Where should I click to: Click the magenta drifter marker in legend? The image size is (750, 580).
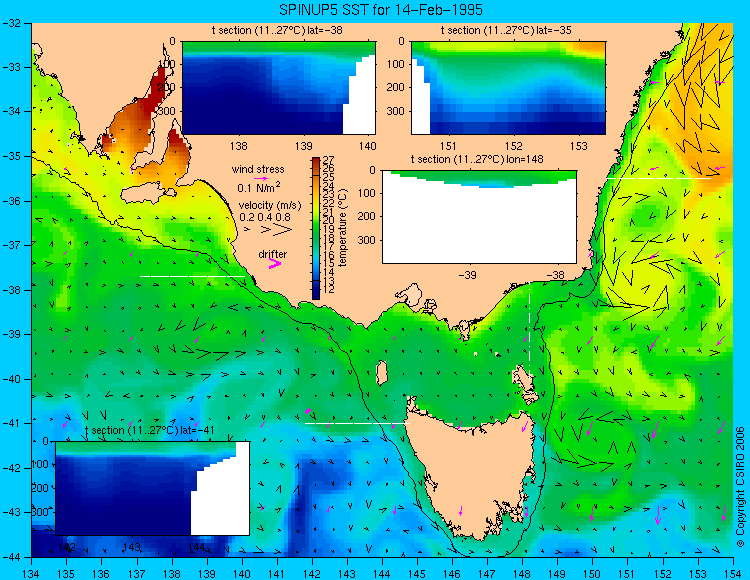click(x=275, y=264)
